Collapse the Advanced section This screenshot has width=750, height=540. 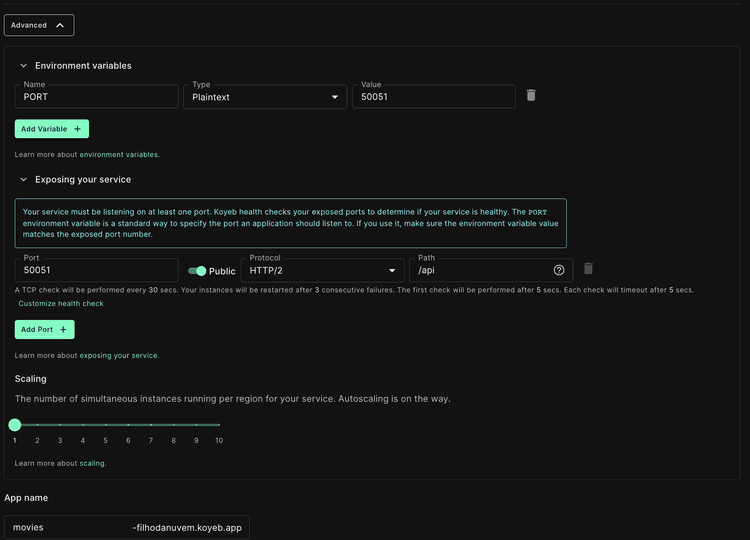pyautogui.click(x=38, y=25)
